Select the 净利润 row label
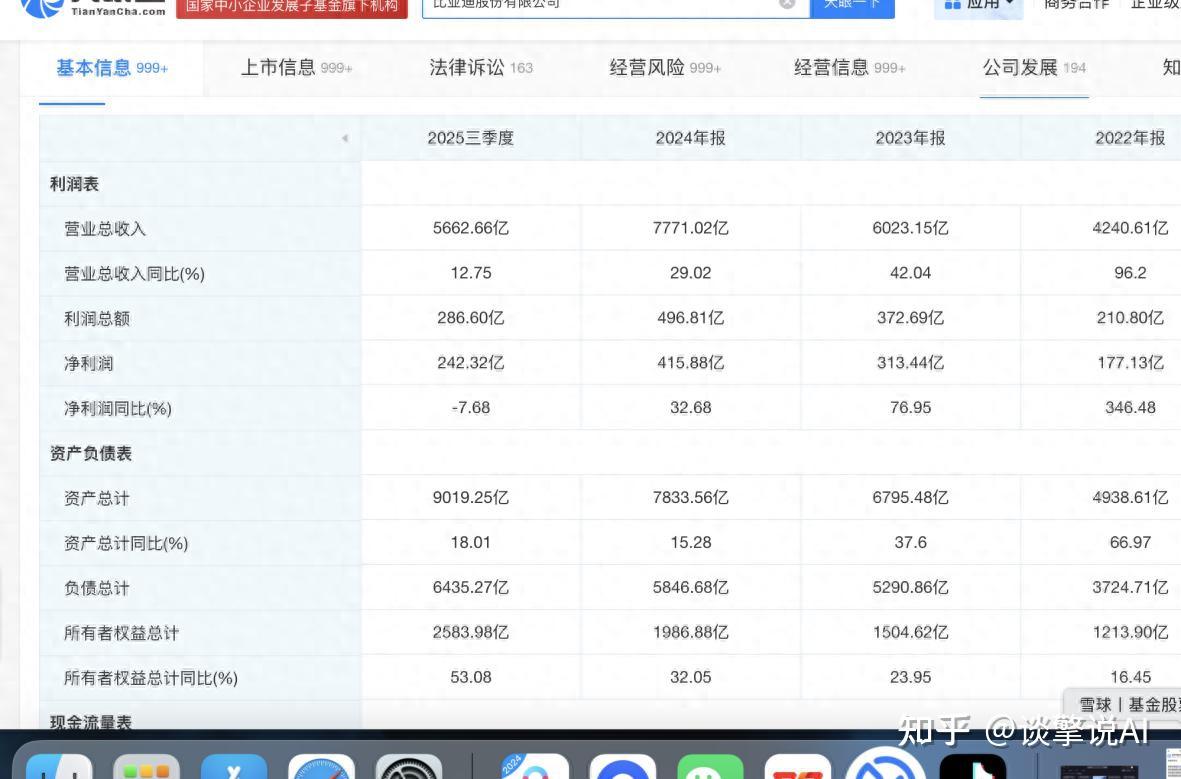This screenshot has height=779, width=1181. pos(88,364)
